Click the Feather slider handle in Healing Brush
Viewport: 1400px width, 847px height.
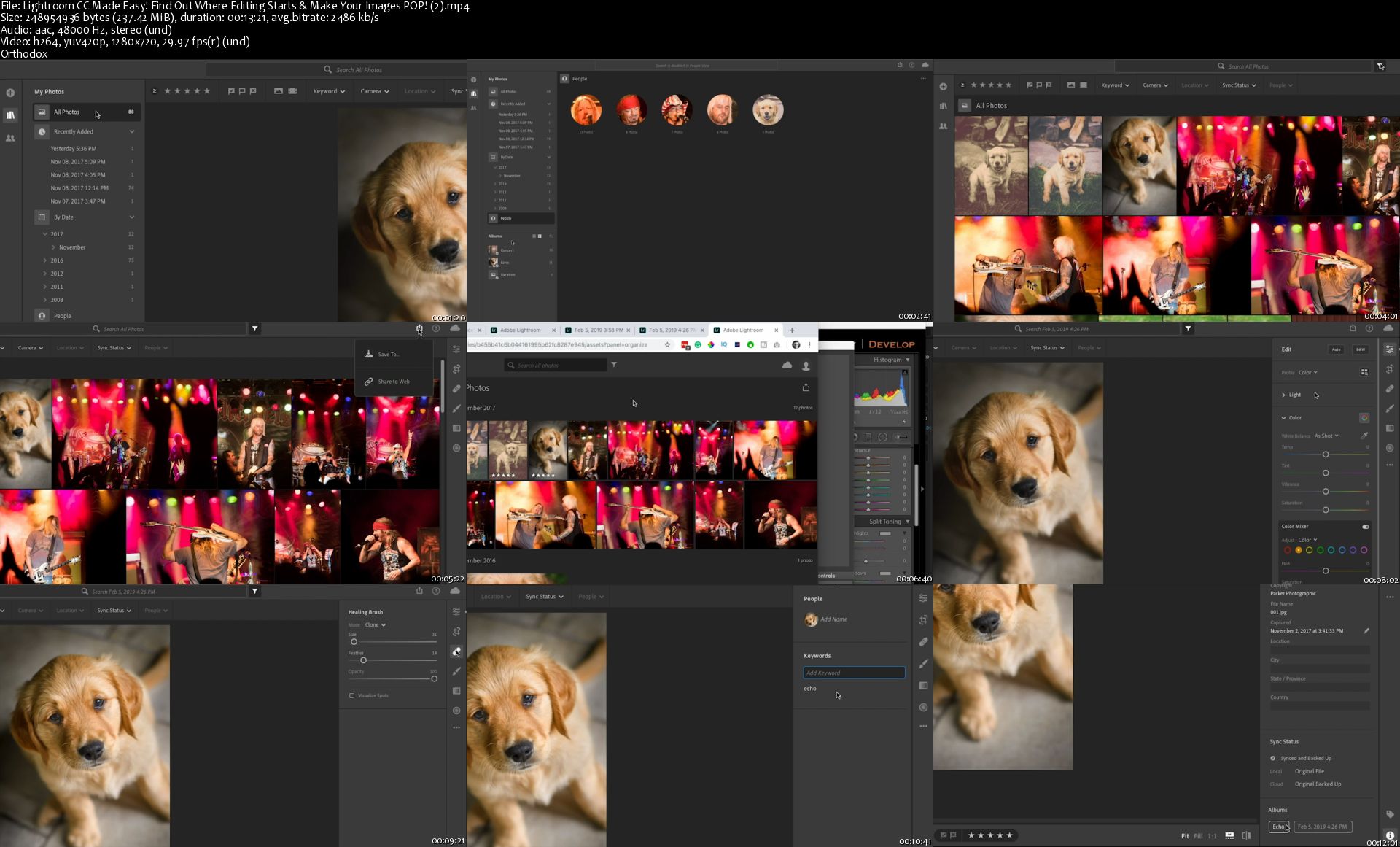pos(363,660)
